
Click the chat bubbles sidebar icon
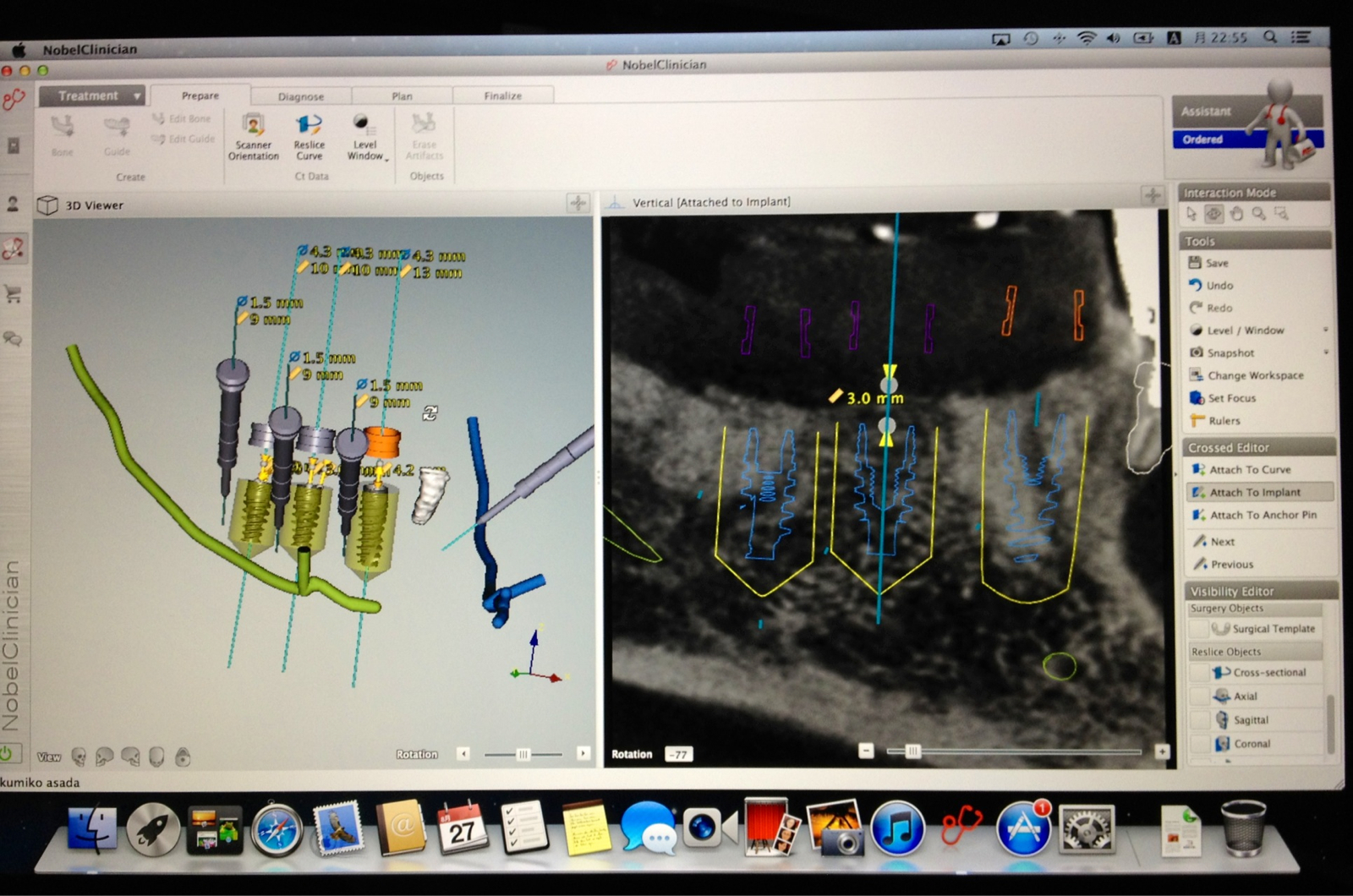pyautogui.click(x=13, y=339)
